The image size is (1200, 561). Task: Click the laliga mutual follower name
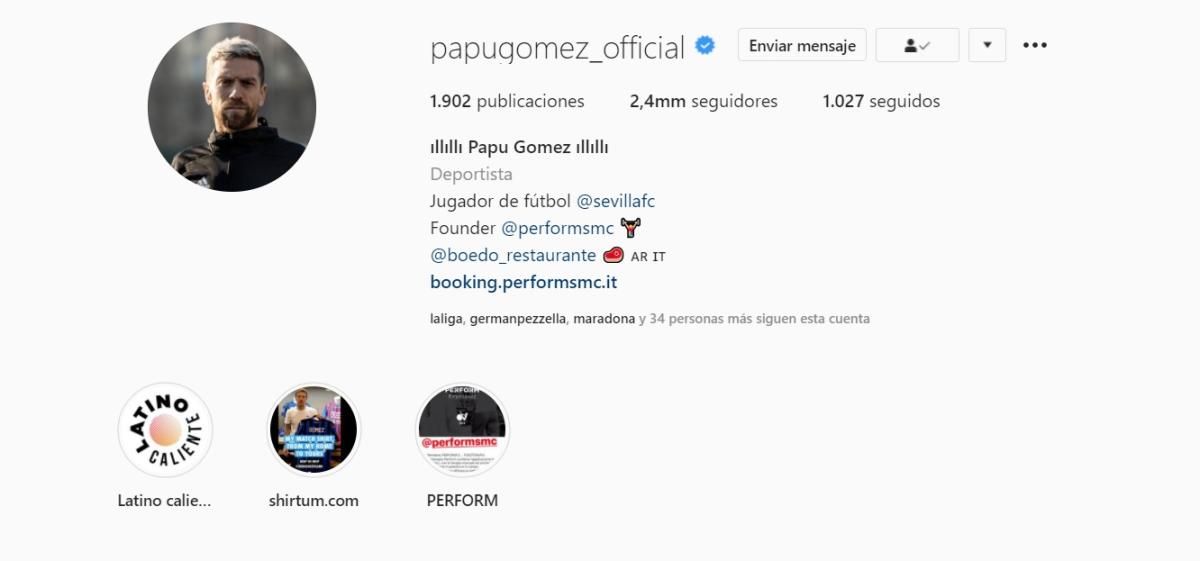(445, 319)
